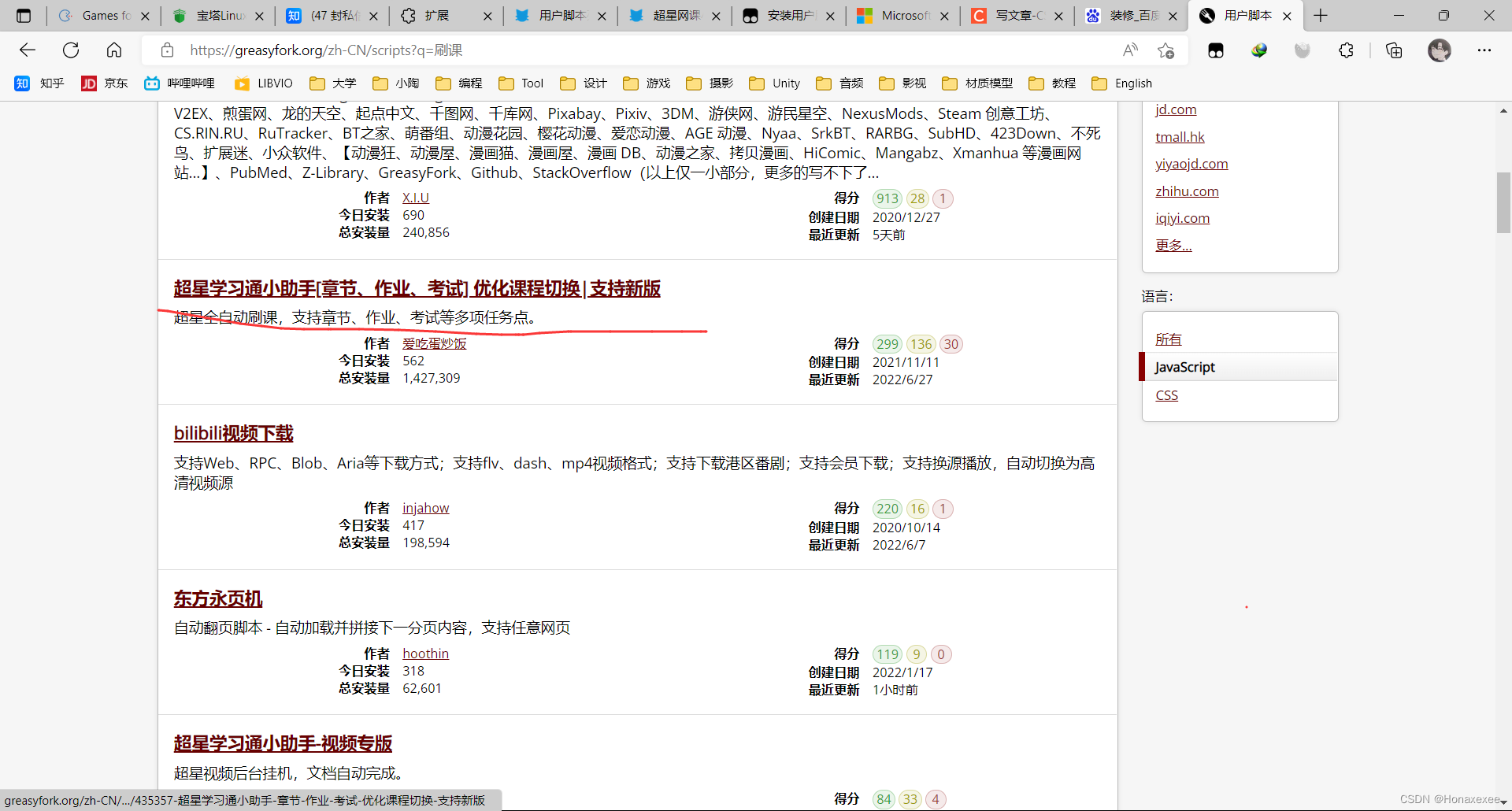Open browser Settings and more menu
Viewport: 1512px width, 811px height.
pos(1484,50)
